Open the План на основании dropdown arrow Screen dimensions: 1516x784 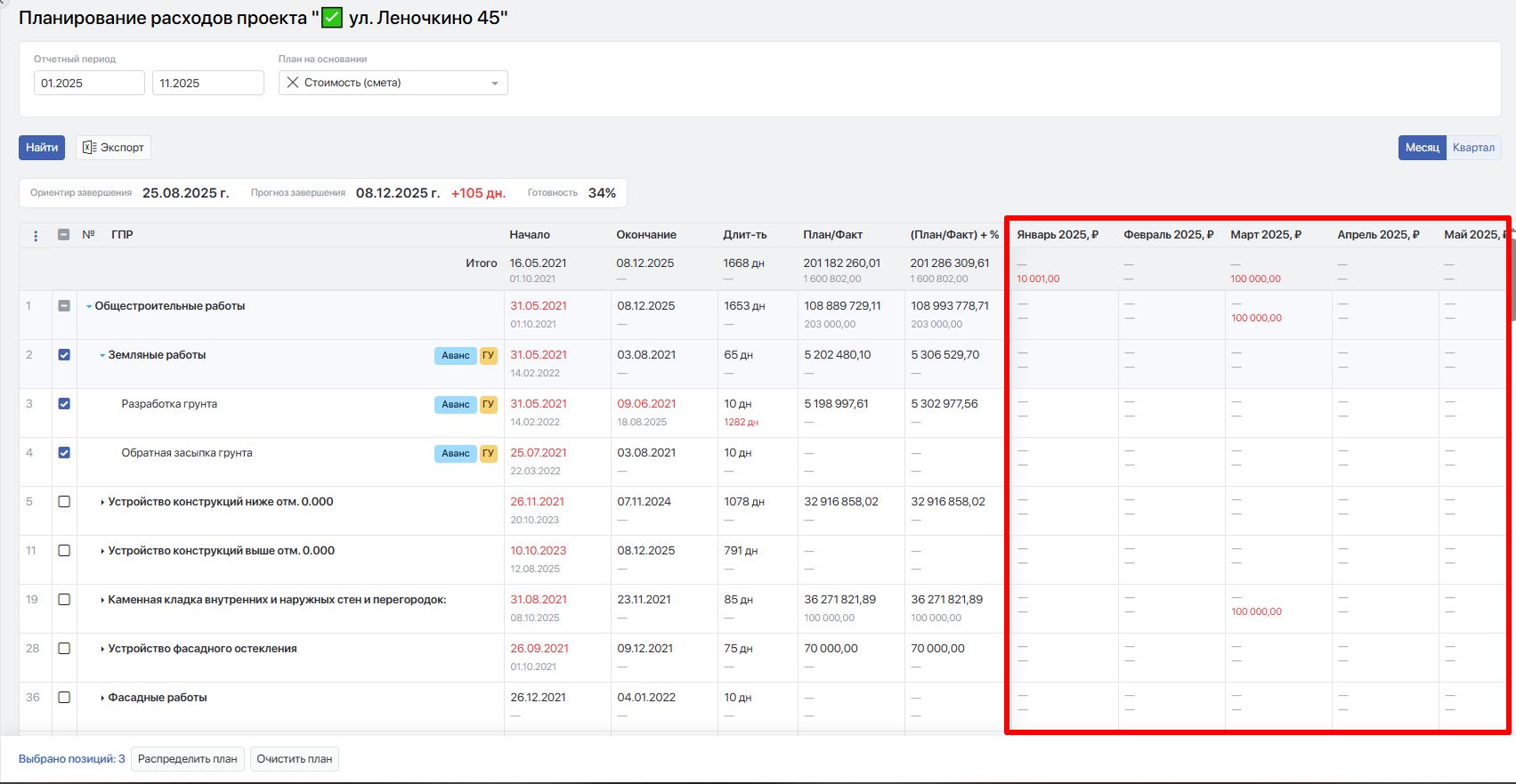pos(495,84)
